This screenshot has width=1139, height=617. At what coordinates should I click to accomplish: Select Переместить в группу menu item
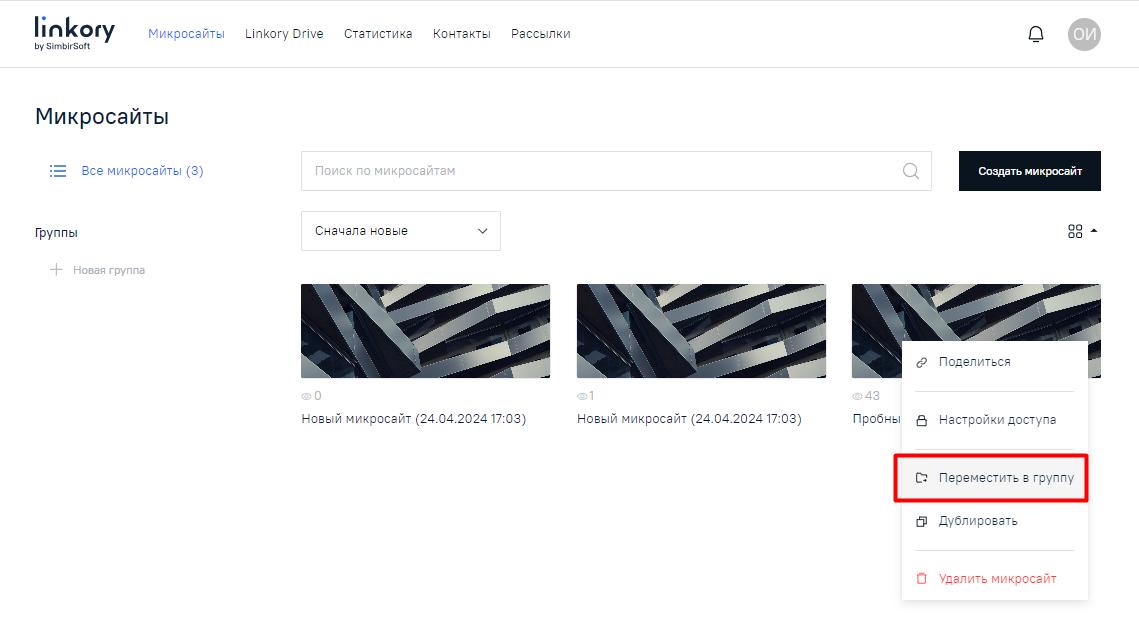tap(1005, 478)
